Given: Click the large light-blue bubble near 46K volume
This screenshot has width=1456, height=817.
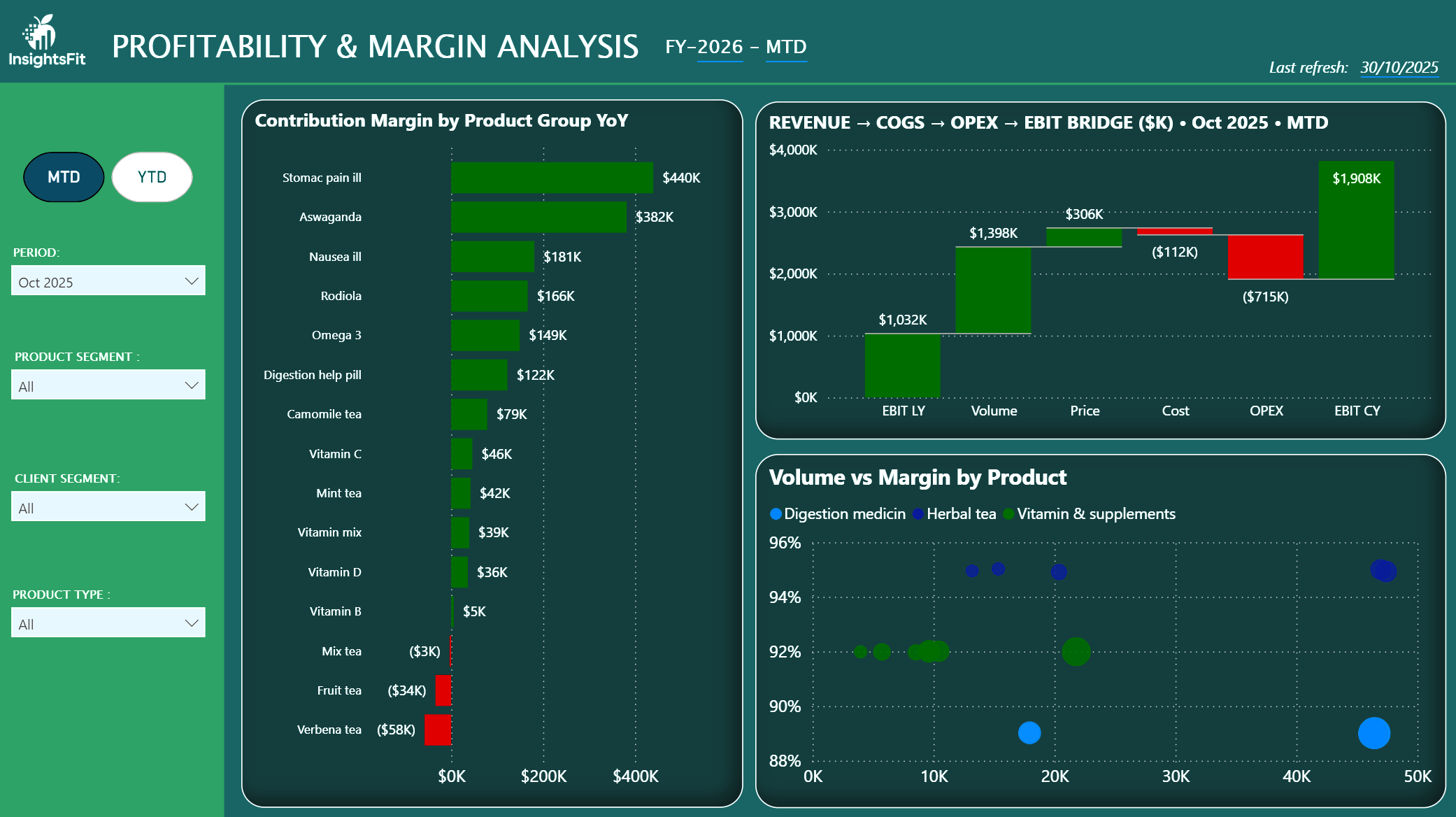Looking at the screenshot, I should [1373, 733].
